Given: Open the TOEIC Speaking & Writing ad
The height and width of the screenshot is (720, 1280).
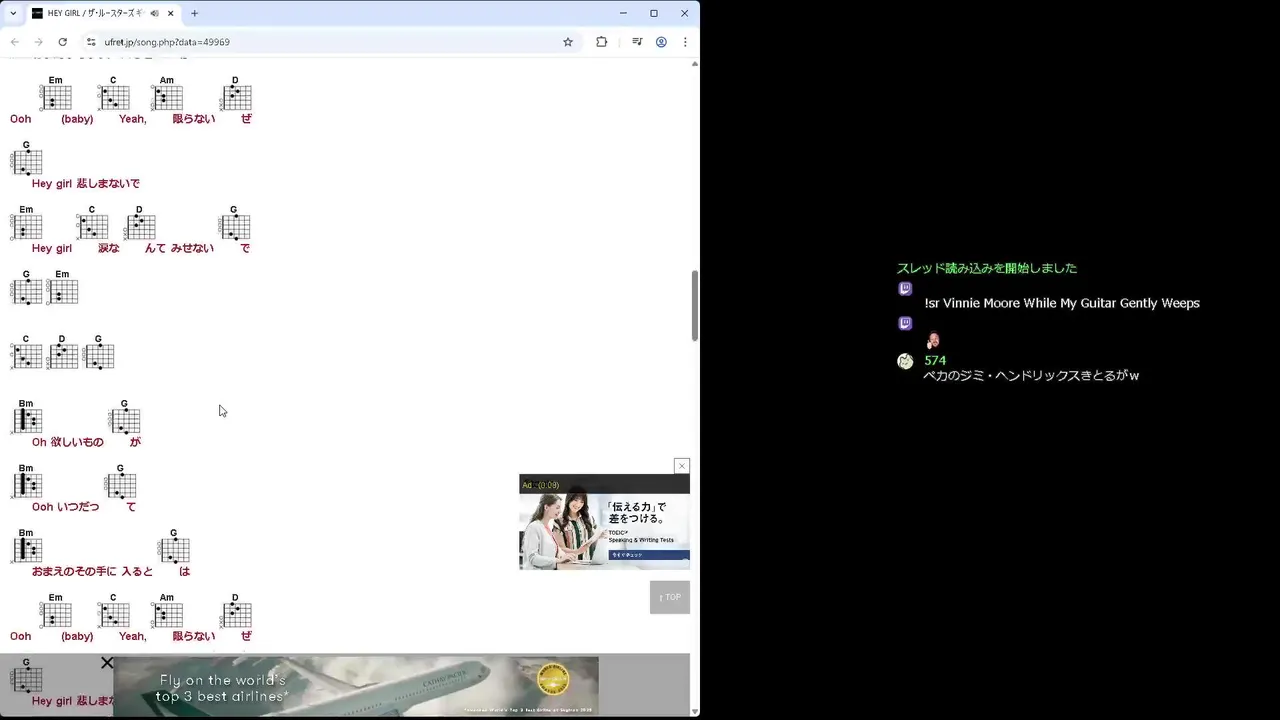Looking at the screenshot, I should [604, 531].
